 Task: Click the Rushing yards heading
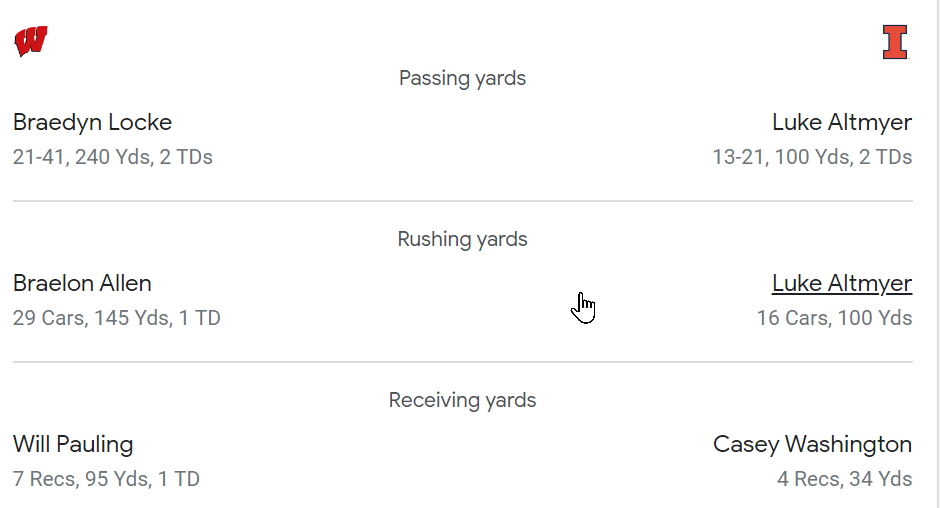(x=462, y=239)
